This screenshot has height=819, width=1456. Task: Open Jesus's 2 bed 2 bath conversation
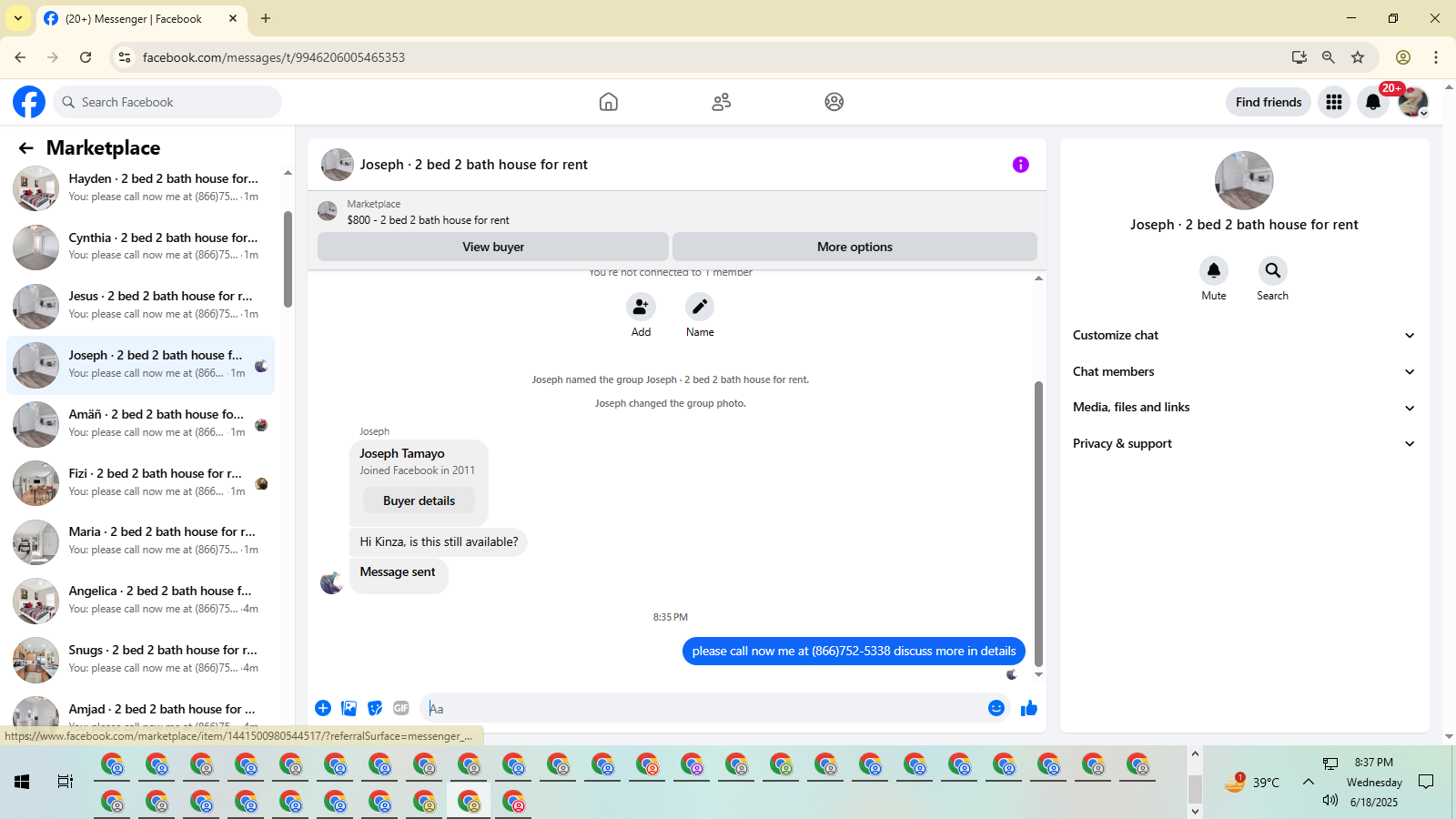[x=141, y=306]
